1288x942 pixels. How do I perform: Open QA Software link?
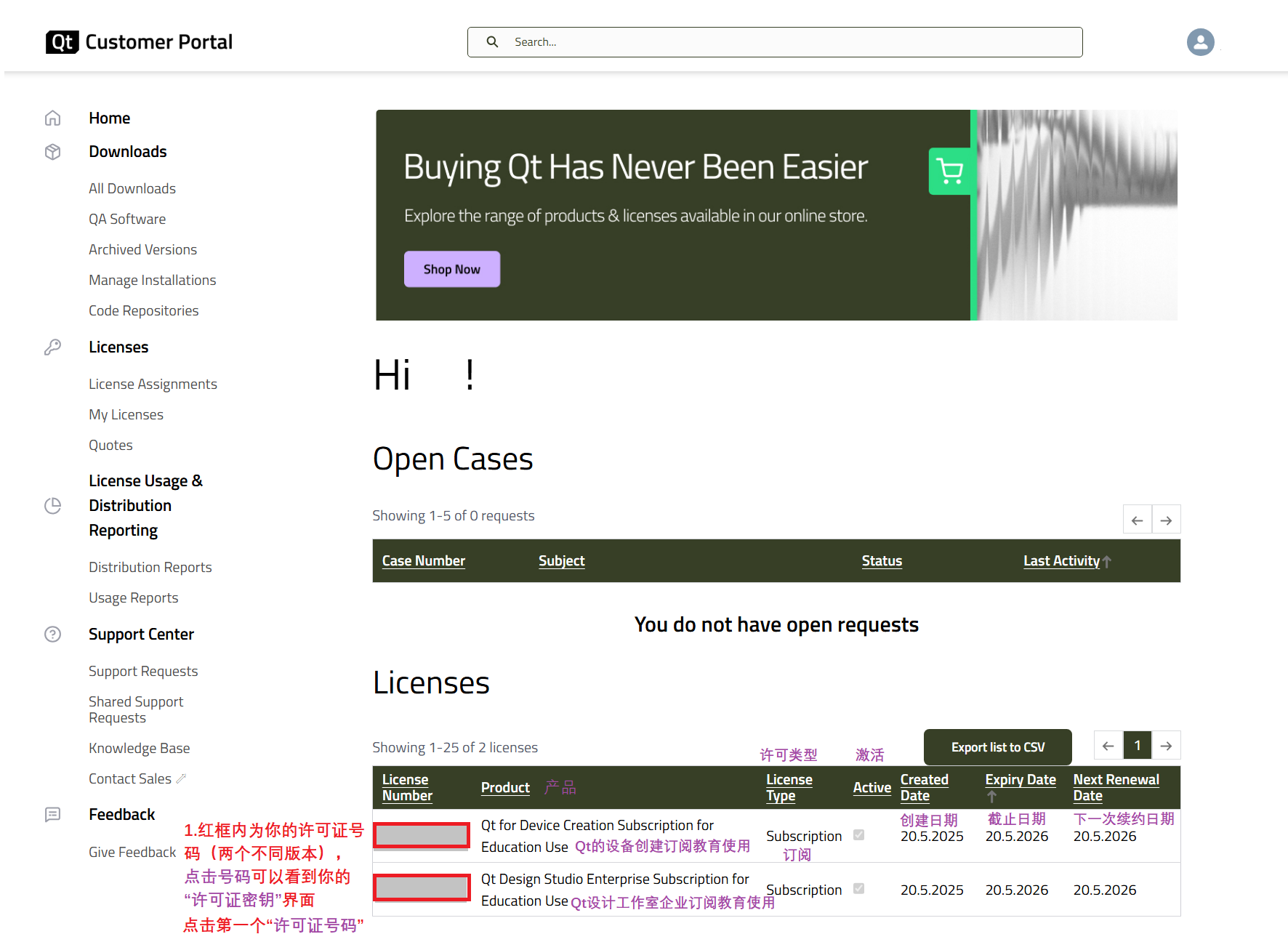(x=127, y=219)
